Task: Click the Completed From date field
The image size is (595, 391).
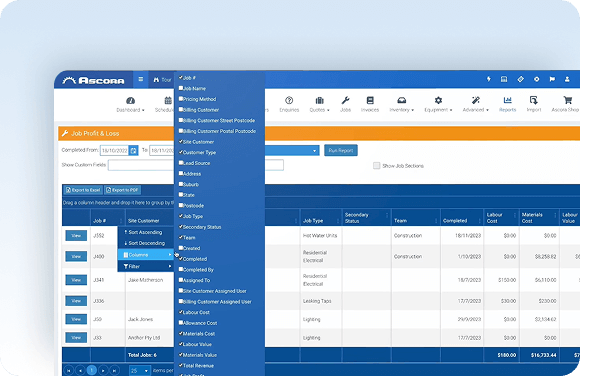Action: [115, 151]
